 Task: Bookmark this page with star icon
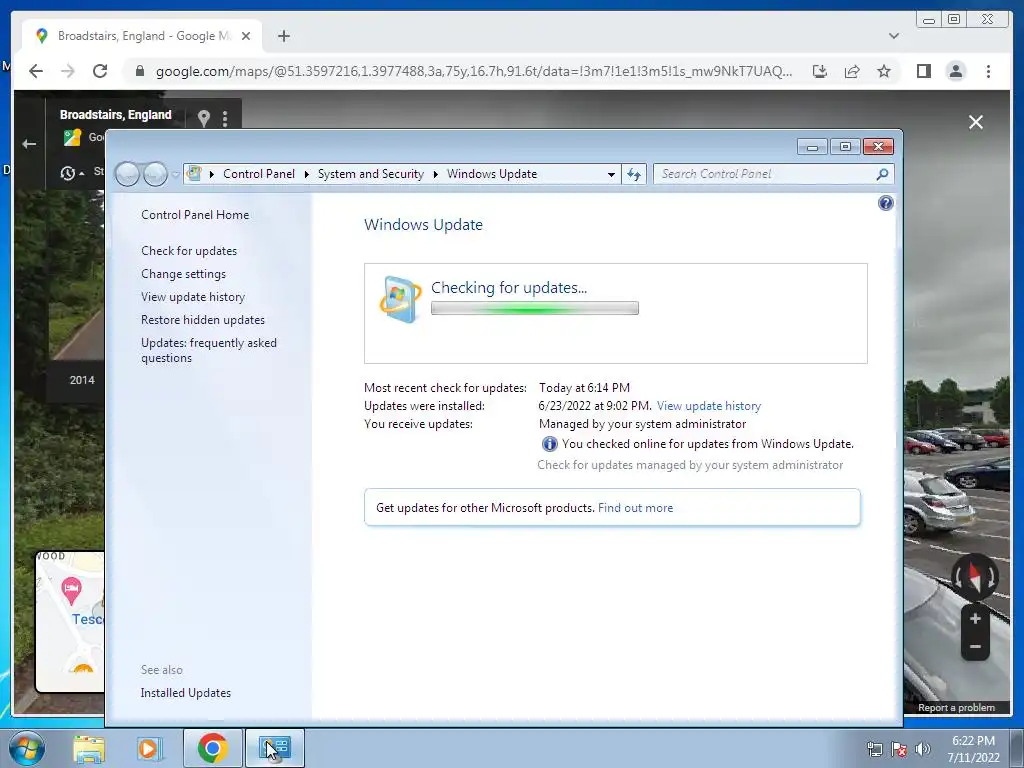click(x=884, y=71)
